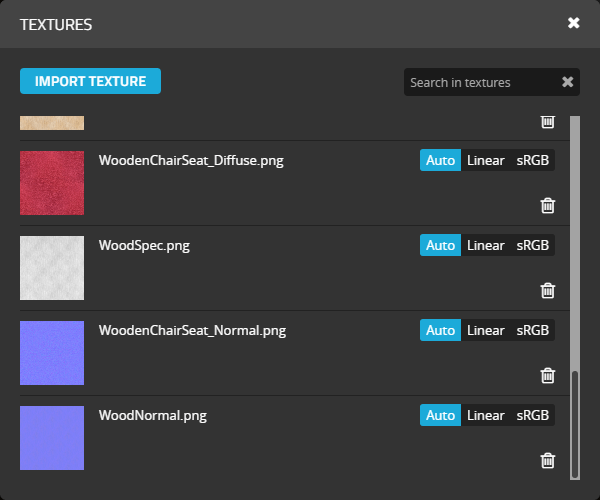Select Auto for WoodNormal.png
This screenshot has height=500, width=600.
coord(440,416)
